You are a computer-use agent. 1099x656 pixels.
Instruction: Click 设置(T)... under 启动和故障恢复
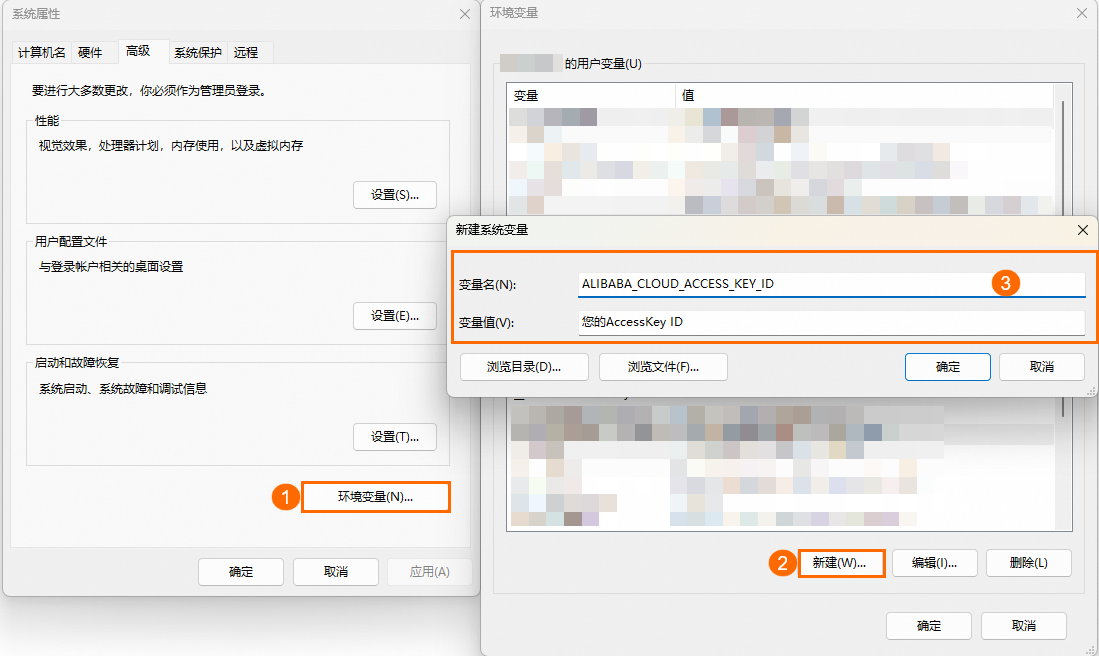click(395, 437)
